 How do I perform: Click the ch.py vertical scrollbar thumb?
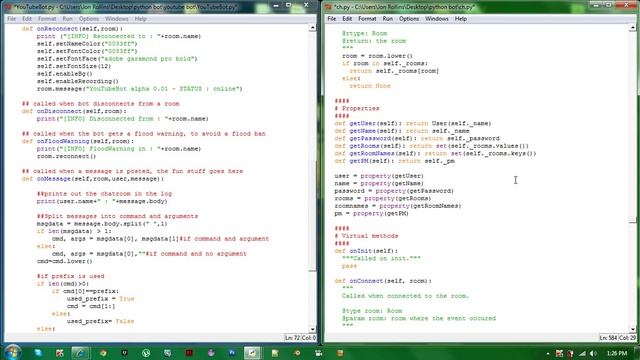pyautogui.click(x=632, y=221)
